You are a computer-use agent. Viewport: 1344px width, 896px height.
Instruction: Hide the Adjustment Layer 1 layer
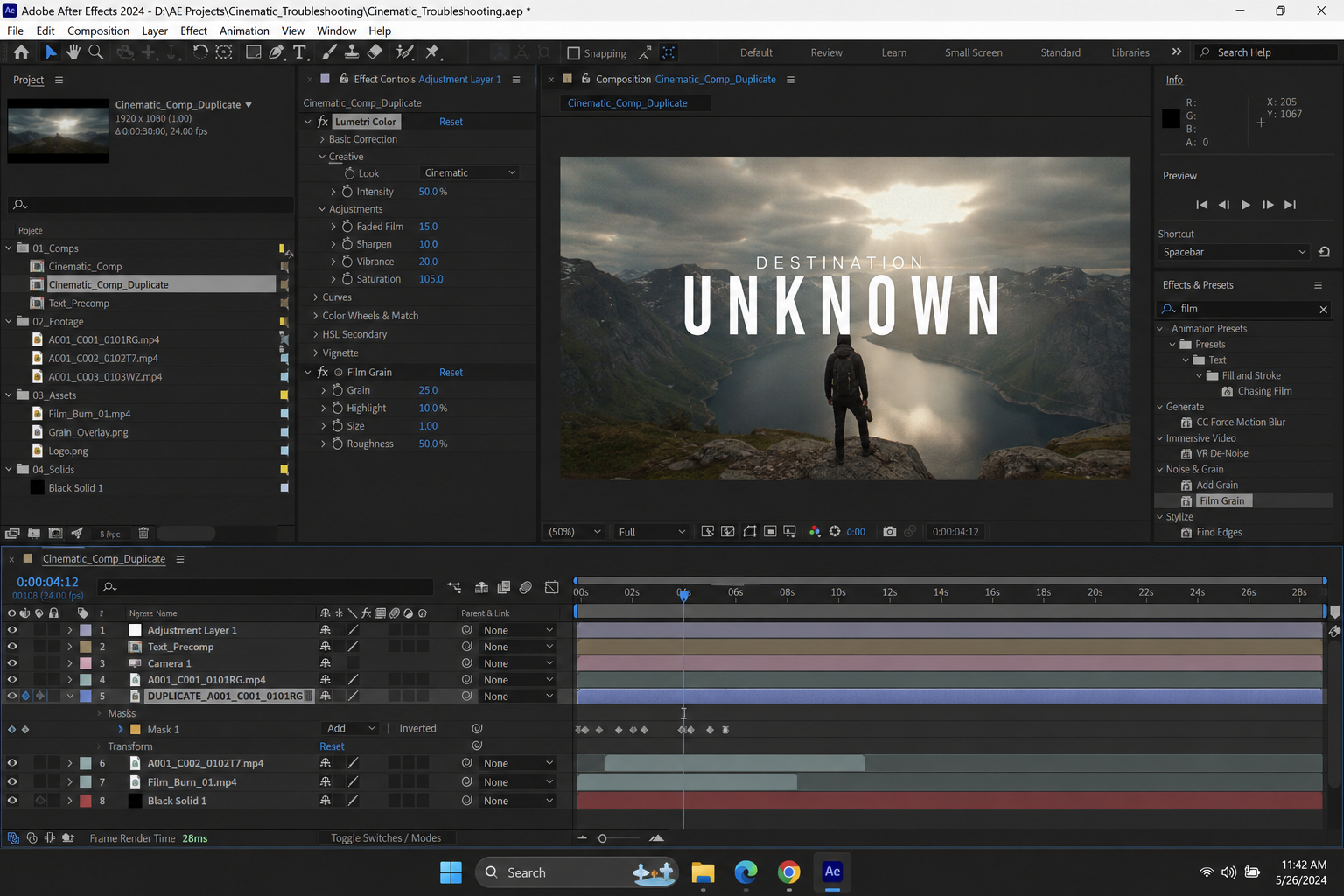point(12,630)
